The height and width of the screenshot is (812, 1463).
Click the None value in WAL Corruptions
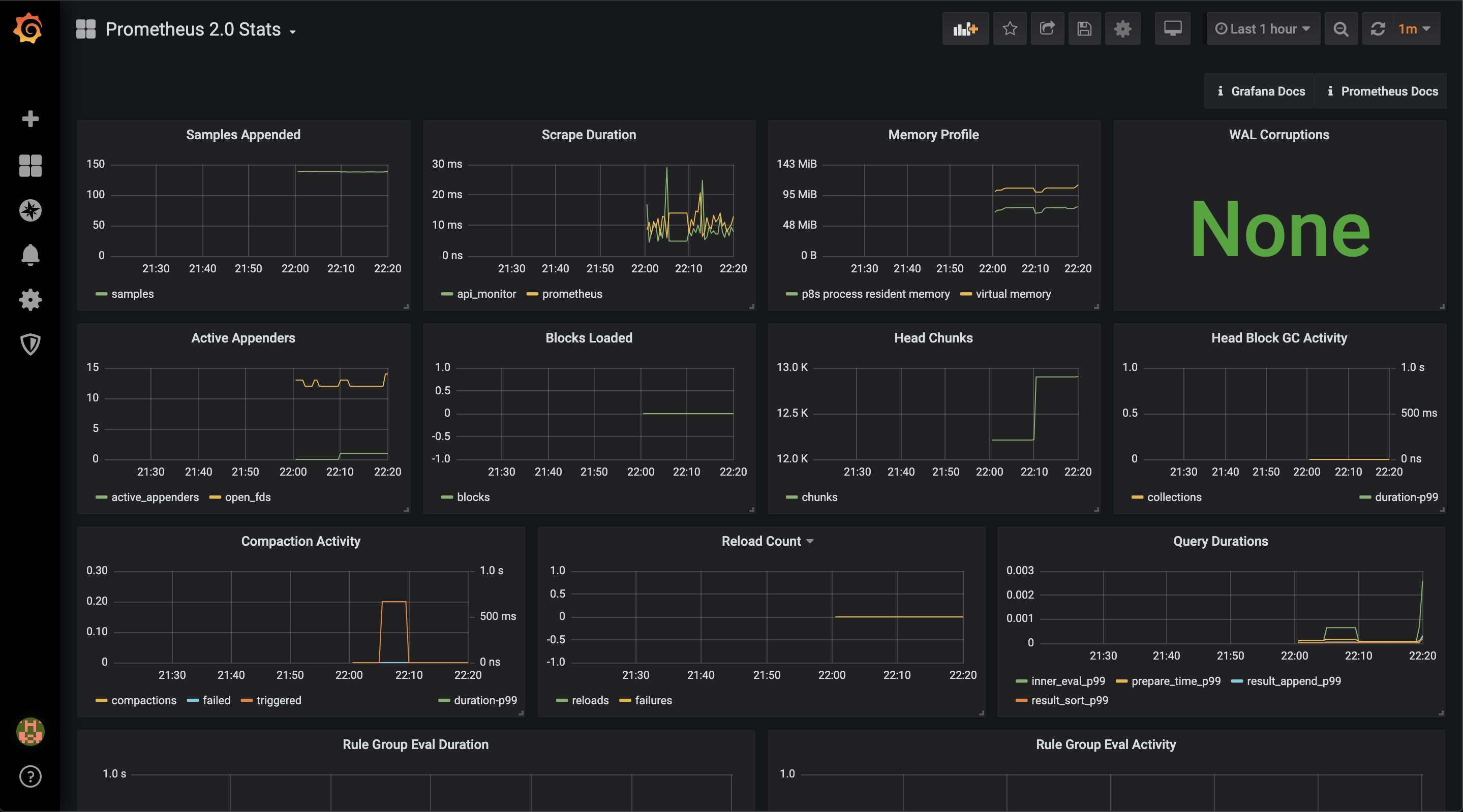pos(1280,229)
